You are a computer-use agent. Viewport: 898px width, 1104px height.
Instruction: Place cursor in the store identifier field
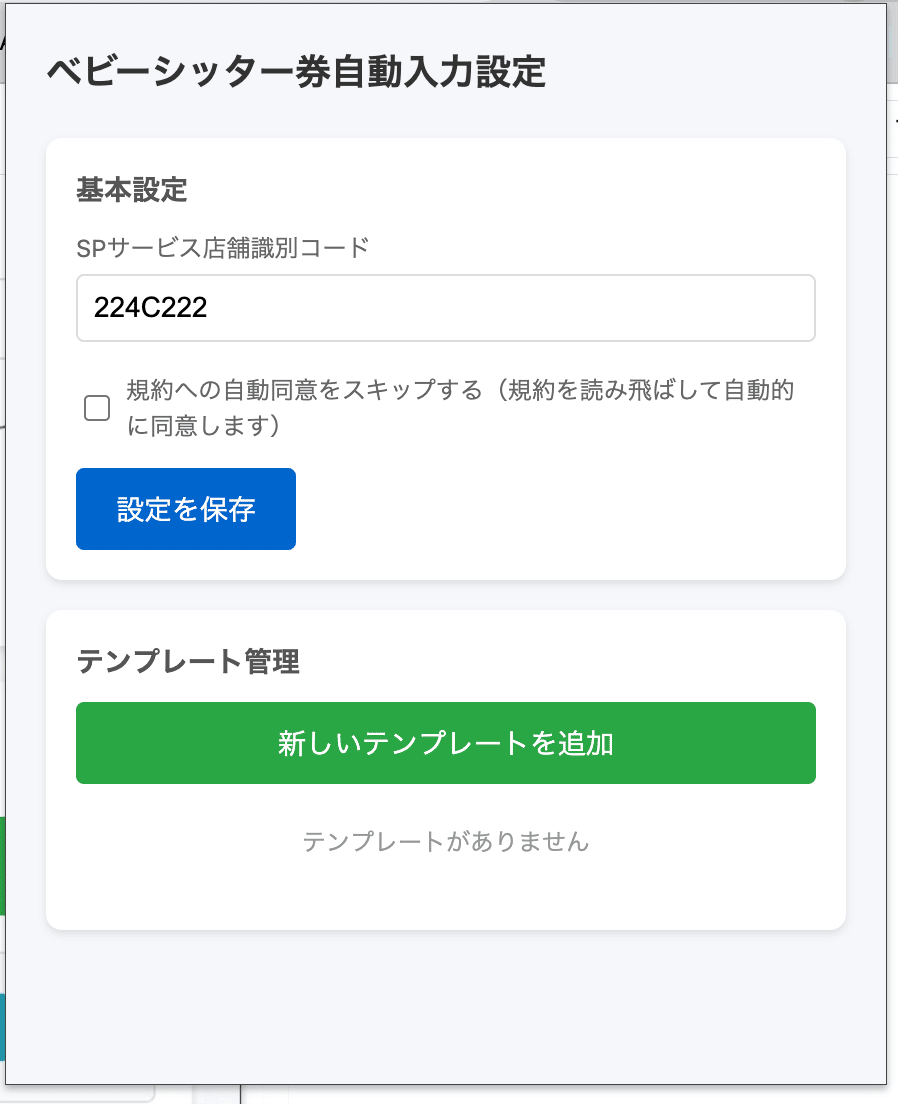(x=446, y=307)
